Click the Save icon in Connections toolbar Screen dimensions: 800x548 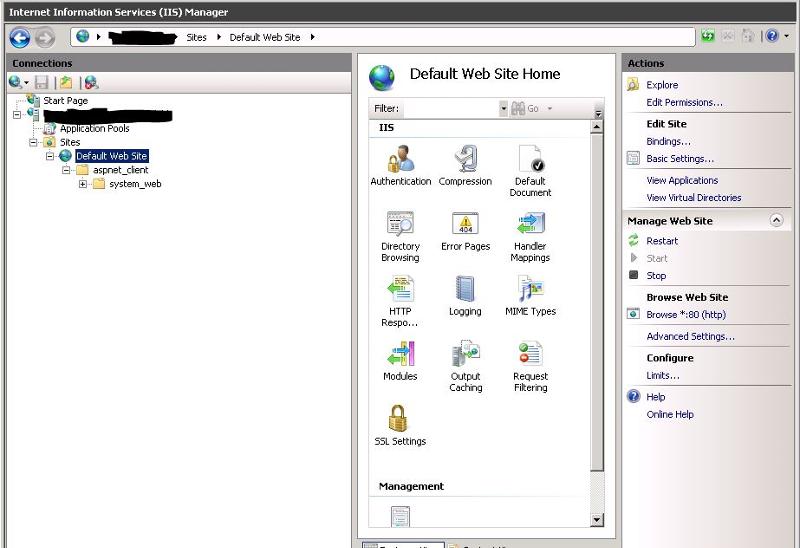41,82
